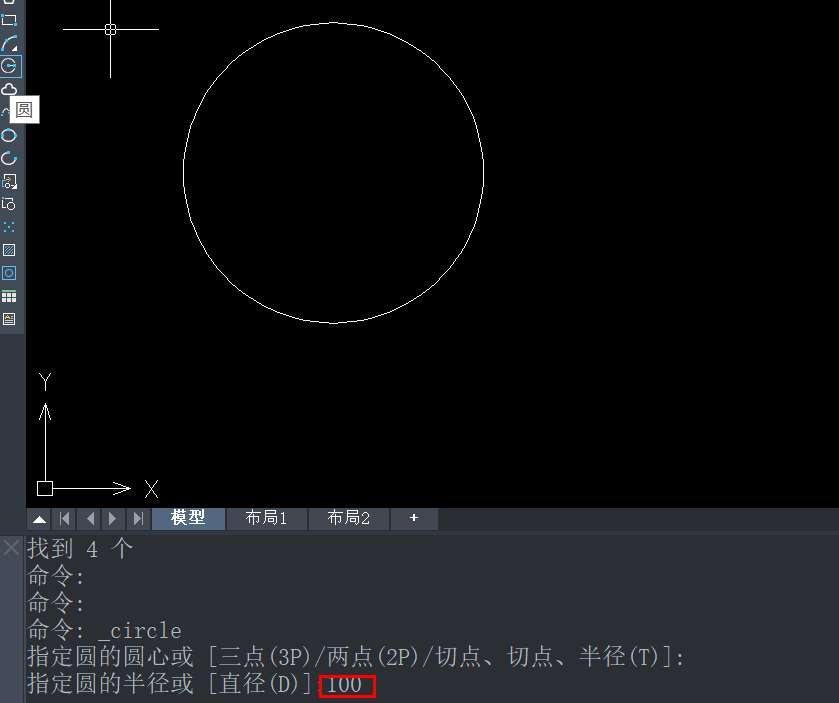839x703 pixels.
Task: Click the 直径(D) option in command prompt
Action: [260, 684]
